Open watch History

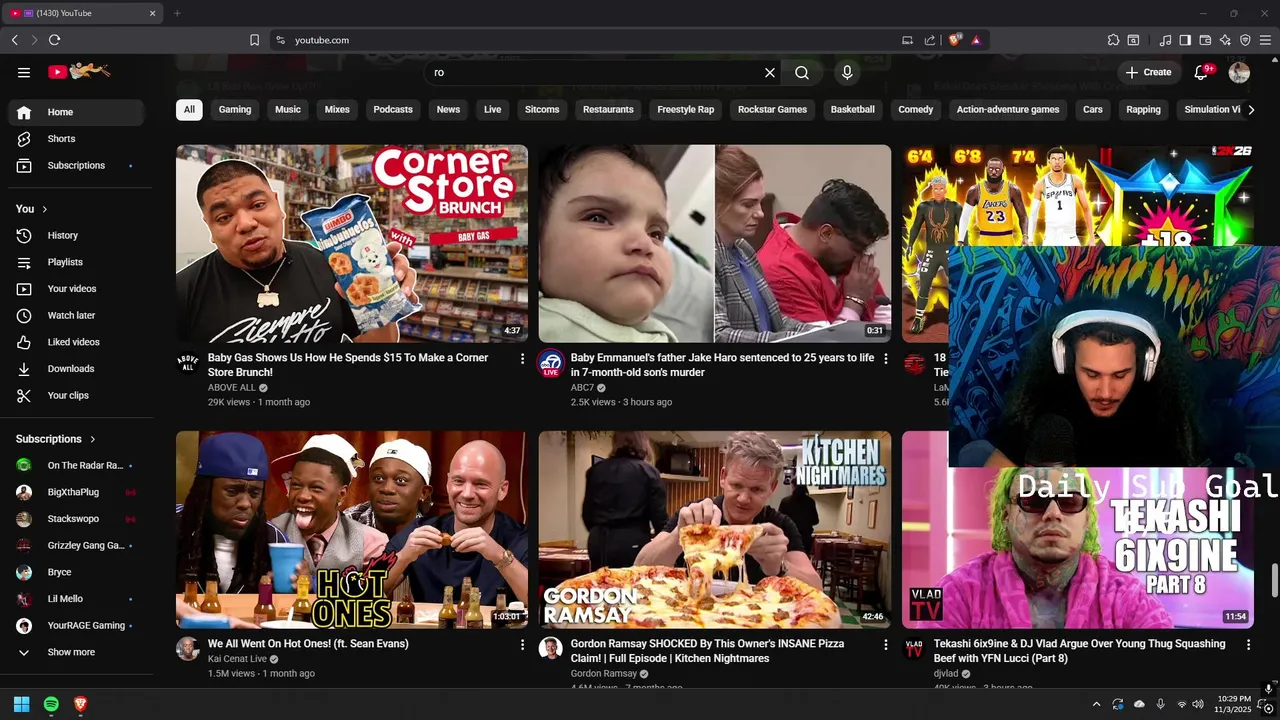[77, 235]
